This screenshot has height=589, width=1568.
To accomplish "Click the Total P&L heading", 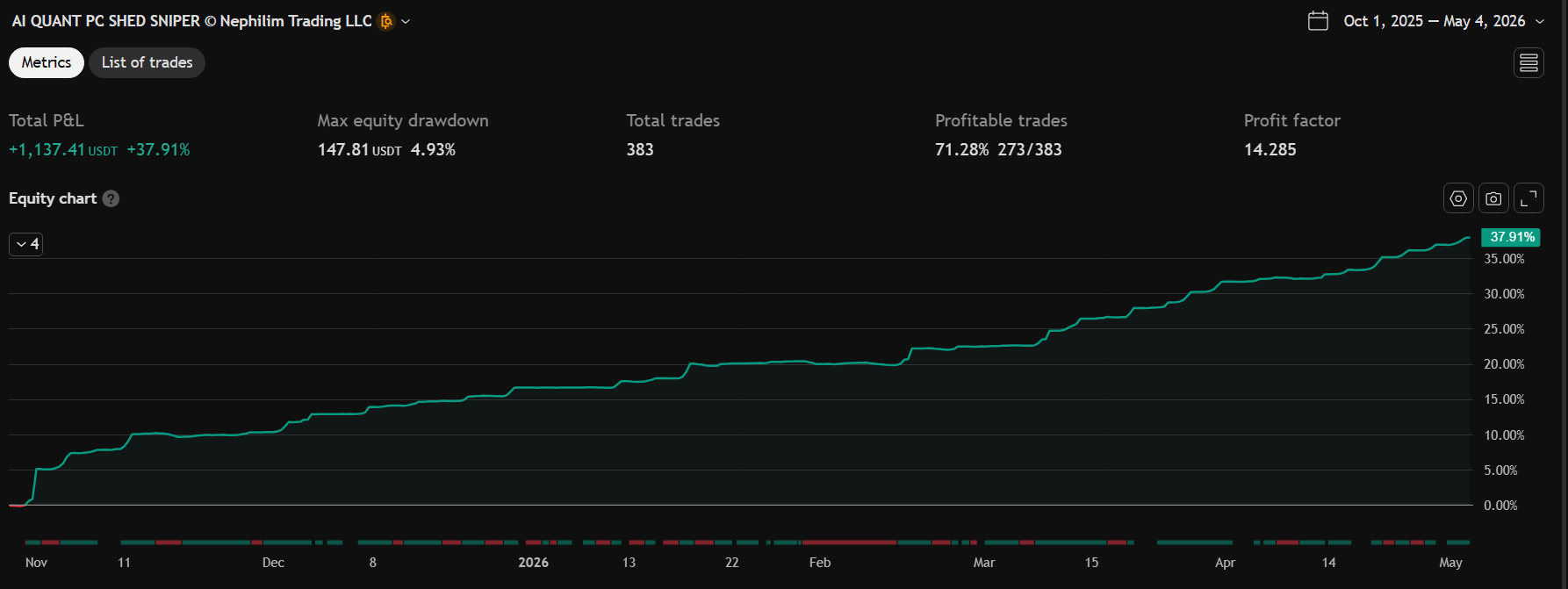I will (x=47, y=121).
